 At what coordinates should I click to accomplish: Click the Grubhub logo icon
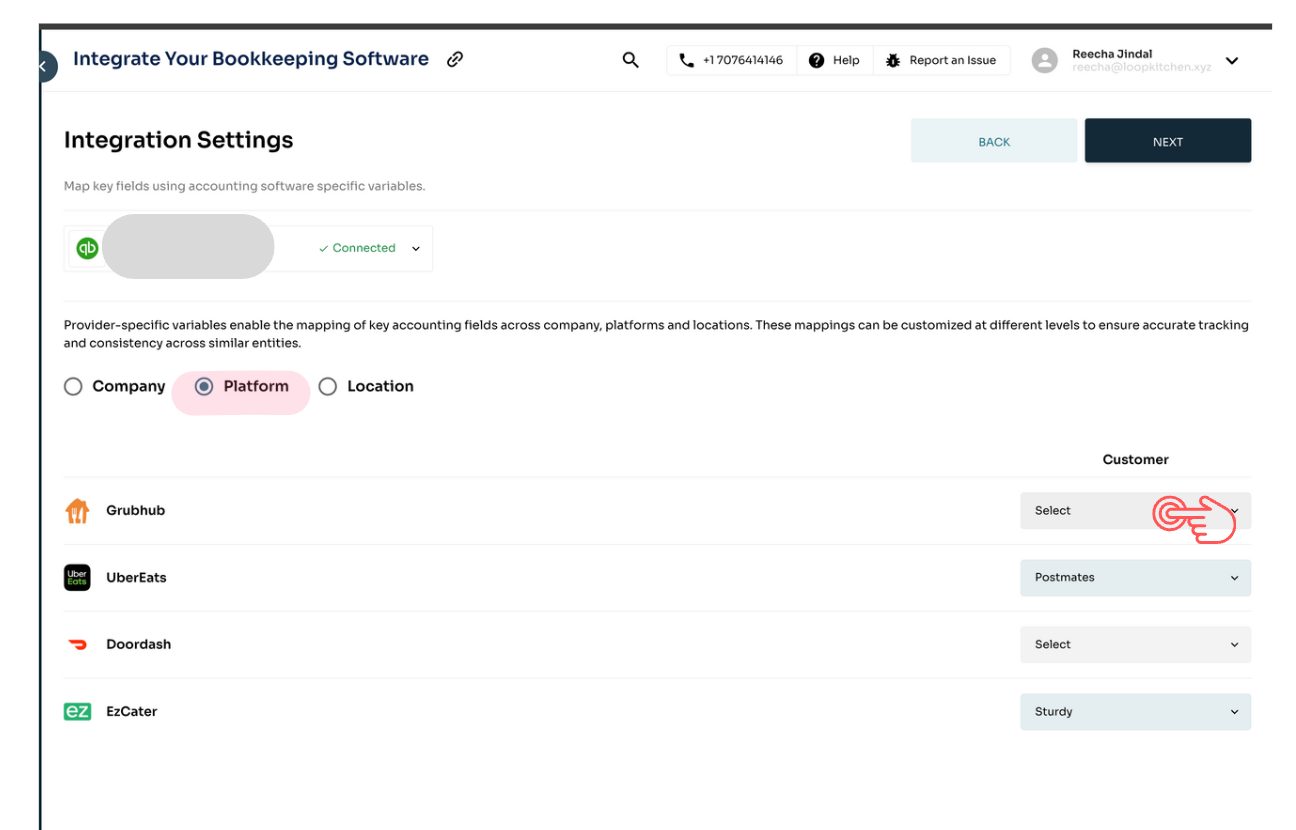77,511
